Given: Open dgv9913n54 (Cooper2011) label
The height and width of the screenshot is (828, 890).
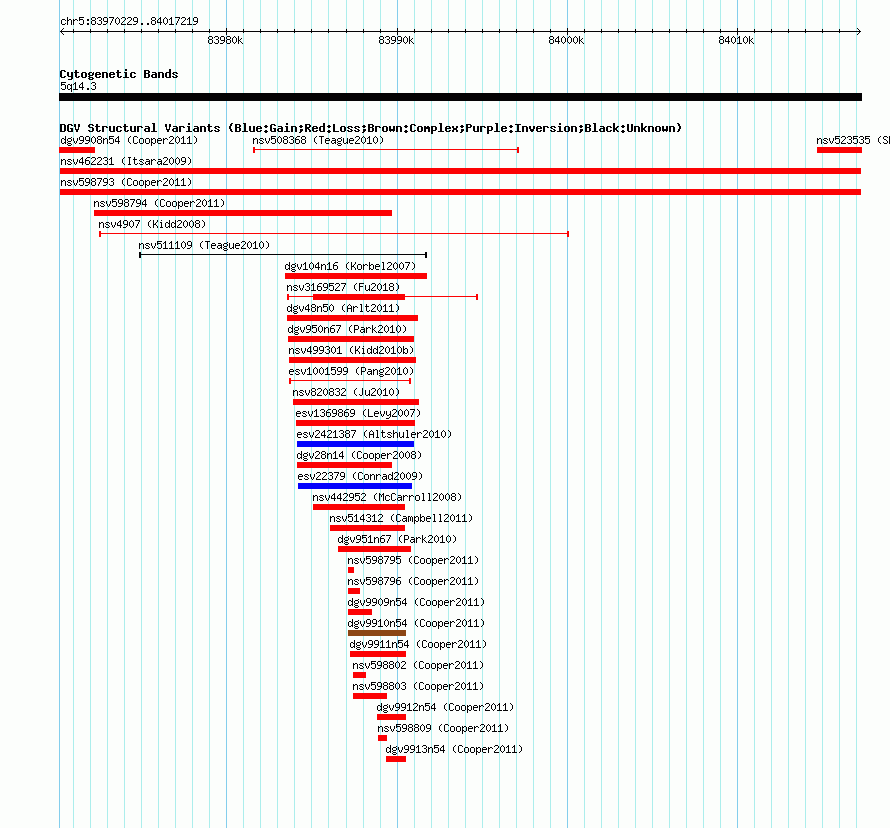Looking at the screenshot, I should point(454,749).
